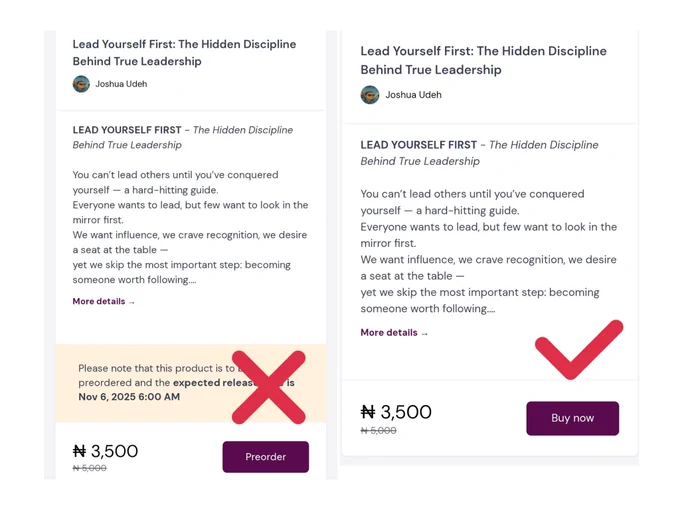Click Joshua Udeh avatar in right card
Image resolution: width=680 pixels, height=510 pixels.
click(x=369, y=95)
